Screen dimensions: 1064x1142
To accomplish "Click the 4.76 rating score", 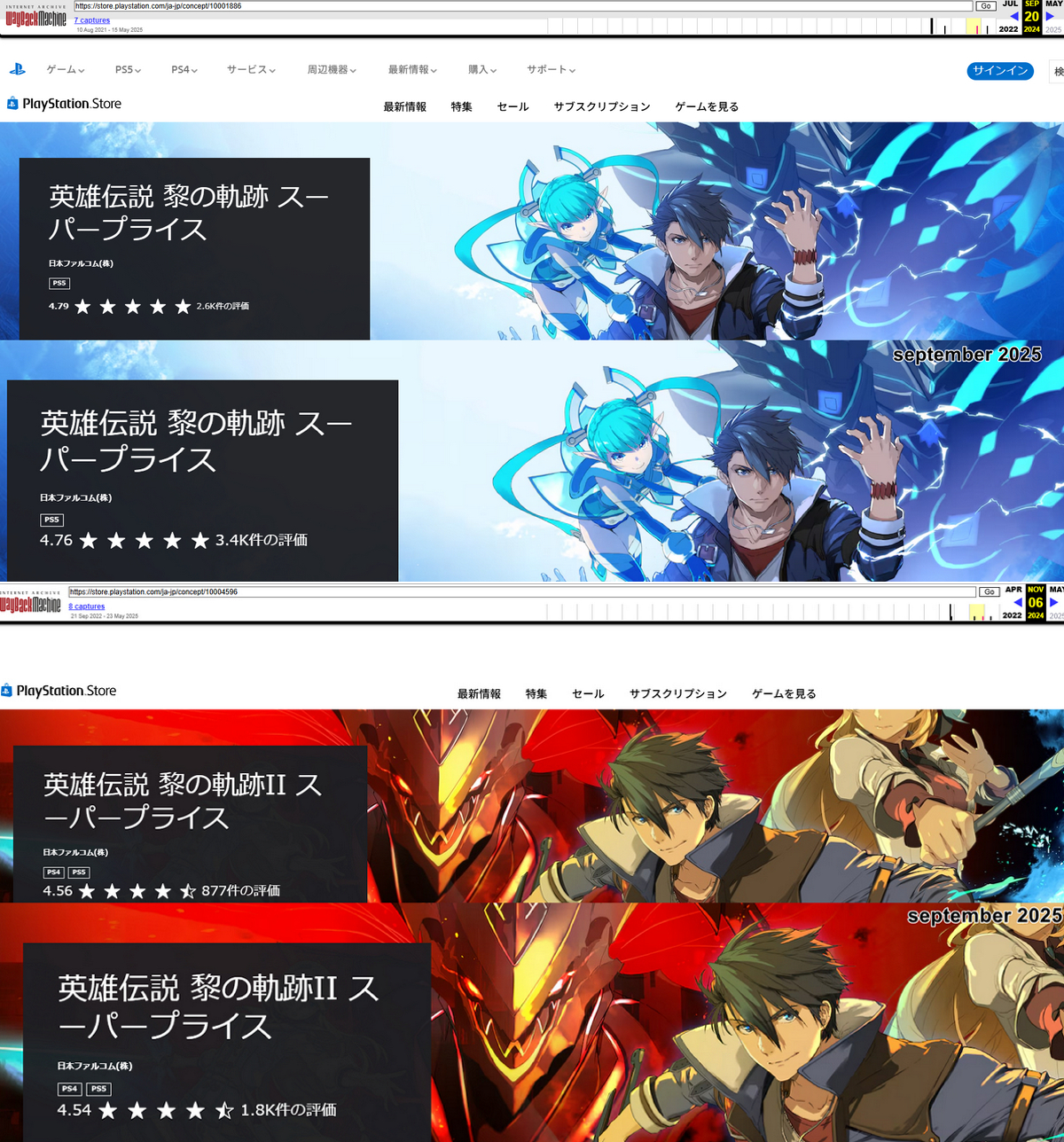I will pos(56,540).
